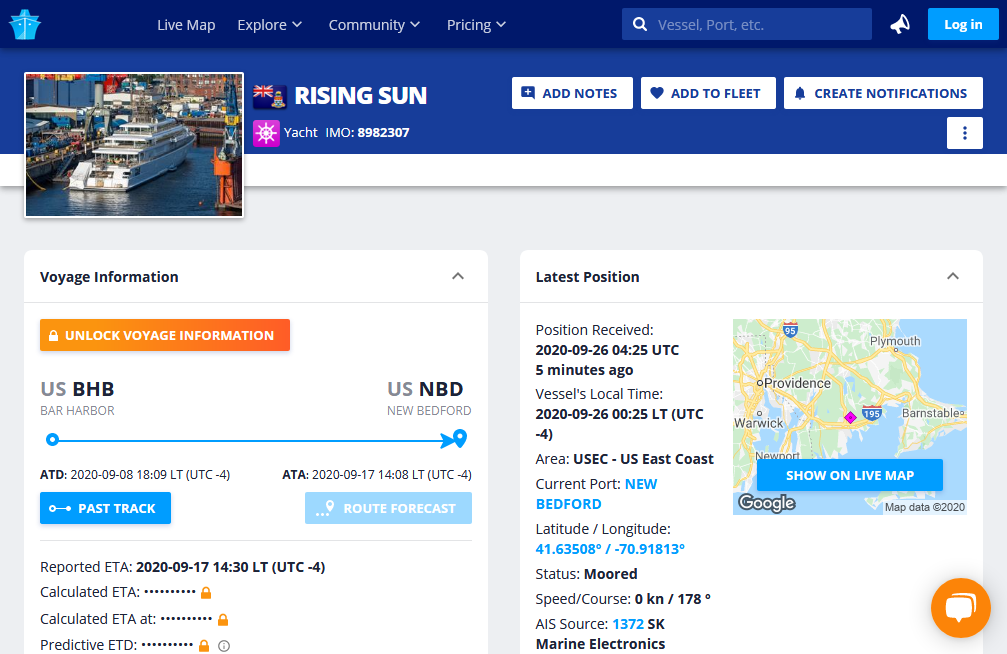Expand the Community menu
The width and height of the screenshot is (1007, 654).
374,25
